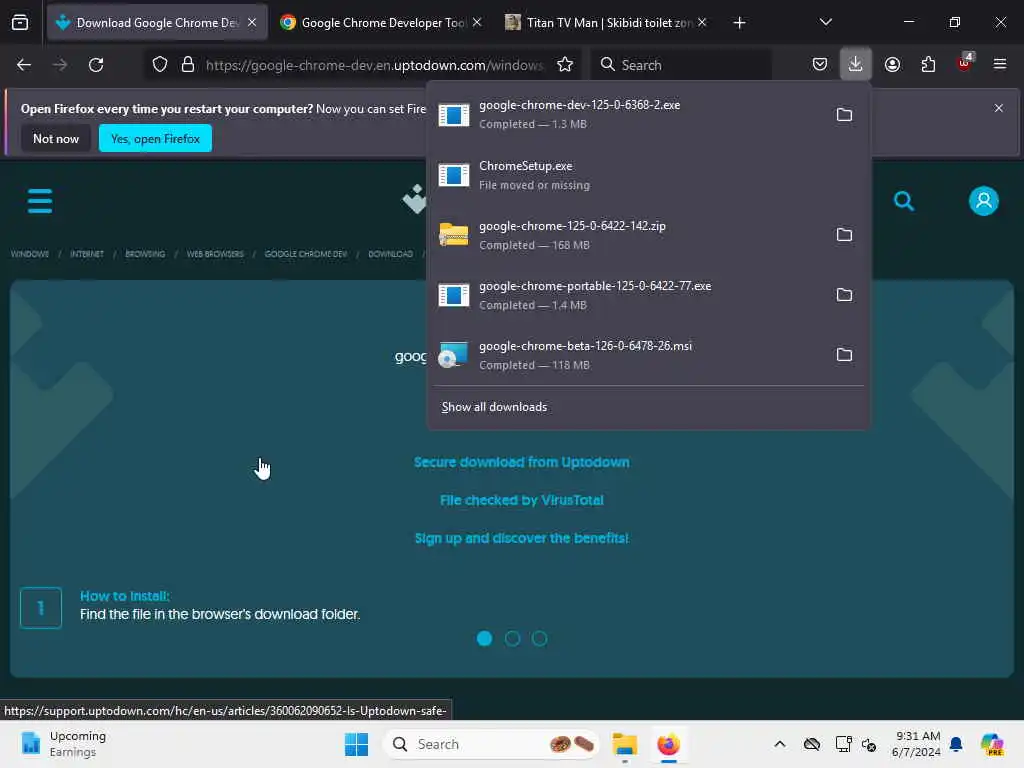
Task: Open the Upcoming Earnings widget
Action: coord(63,744)
